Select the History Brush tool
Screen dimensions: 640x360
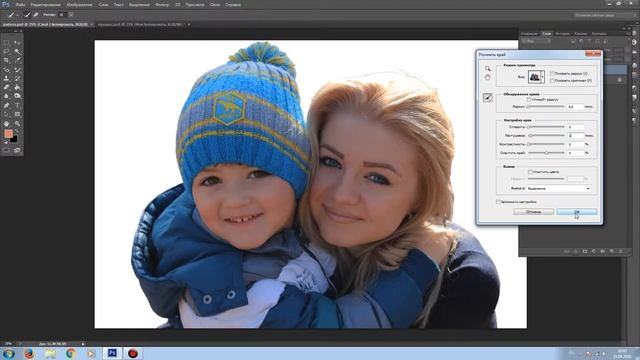pyautogui.click(x=17, y=78)
